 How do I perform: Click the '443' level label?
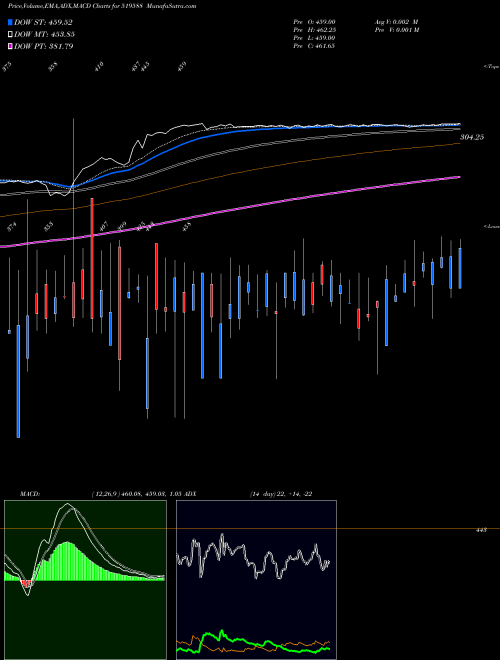(481, 530)
